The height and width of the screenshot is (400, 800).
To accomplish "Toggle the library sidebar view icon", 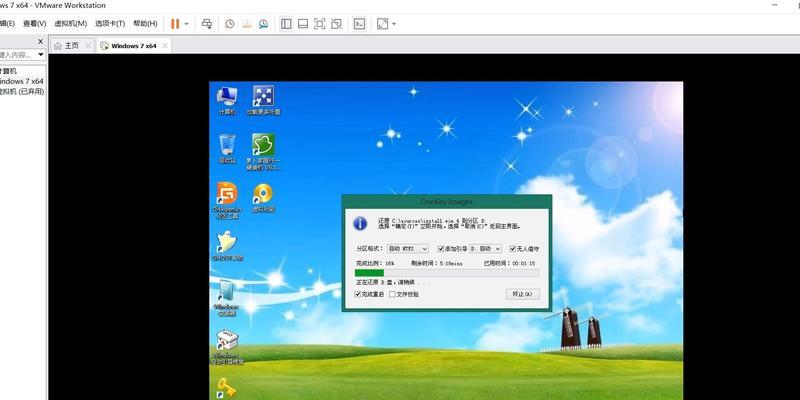I will [x=286, y=23].
